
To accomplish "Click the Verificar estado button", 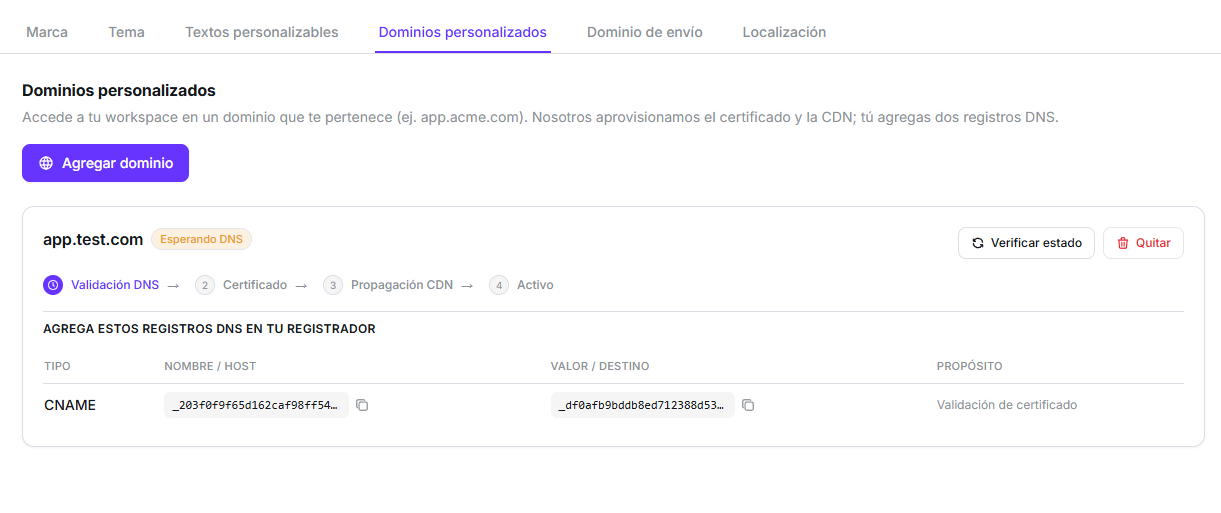I will [x=1026, y=243].
